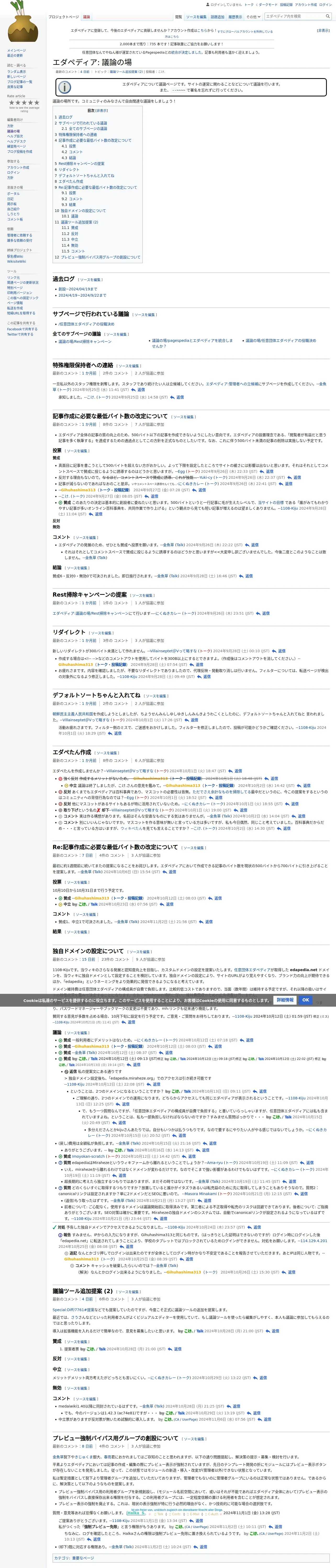Screen dimensions: 336x1568
Task: Open 投稿記録 in the top bar
Action: pos(287,5)
